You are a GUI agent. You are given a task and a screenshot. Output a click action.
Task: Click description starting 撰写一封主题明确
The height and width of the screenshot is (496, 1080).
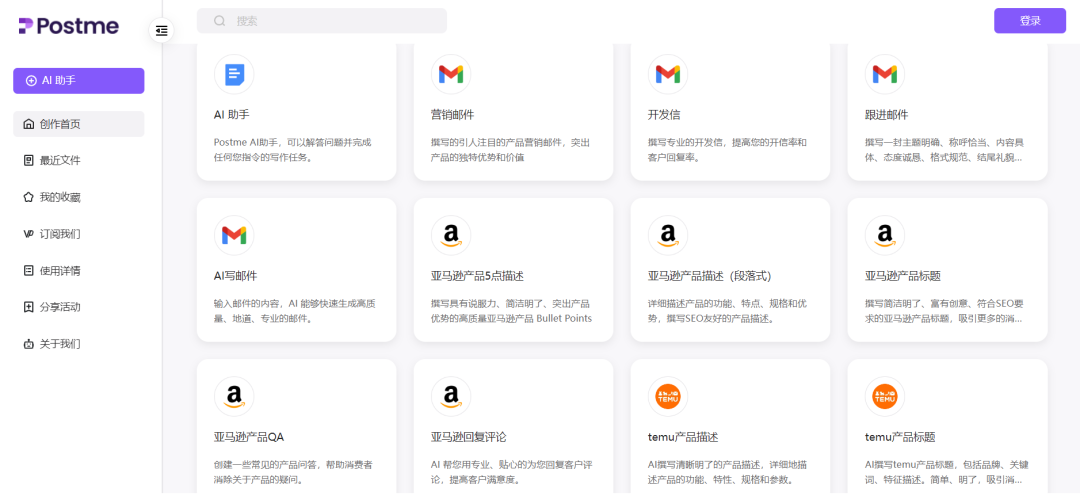click(x=944, y=149)
